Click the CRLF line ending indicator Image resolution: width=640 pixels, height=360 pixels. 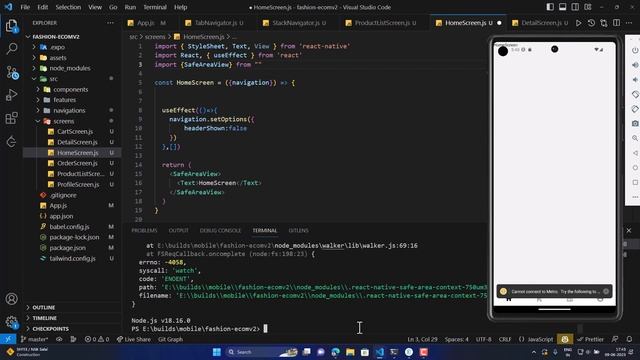(505, 339)
